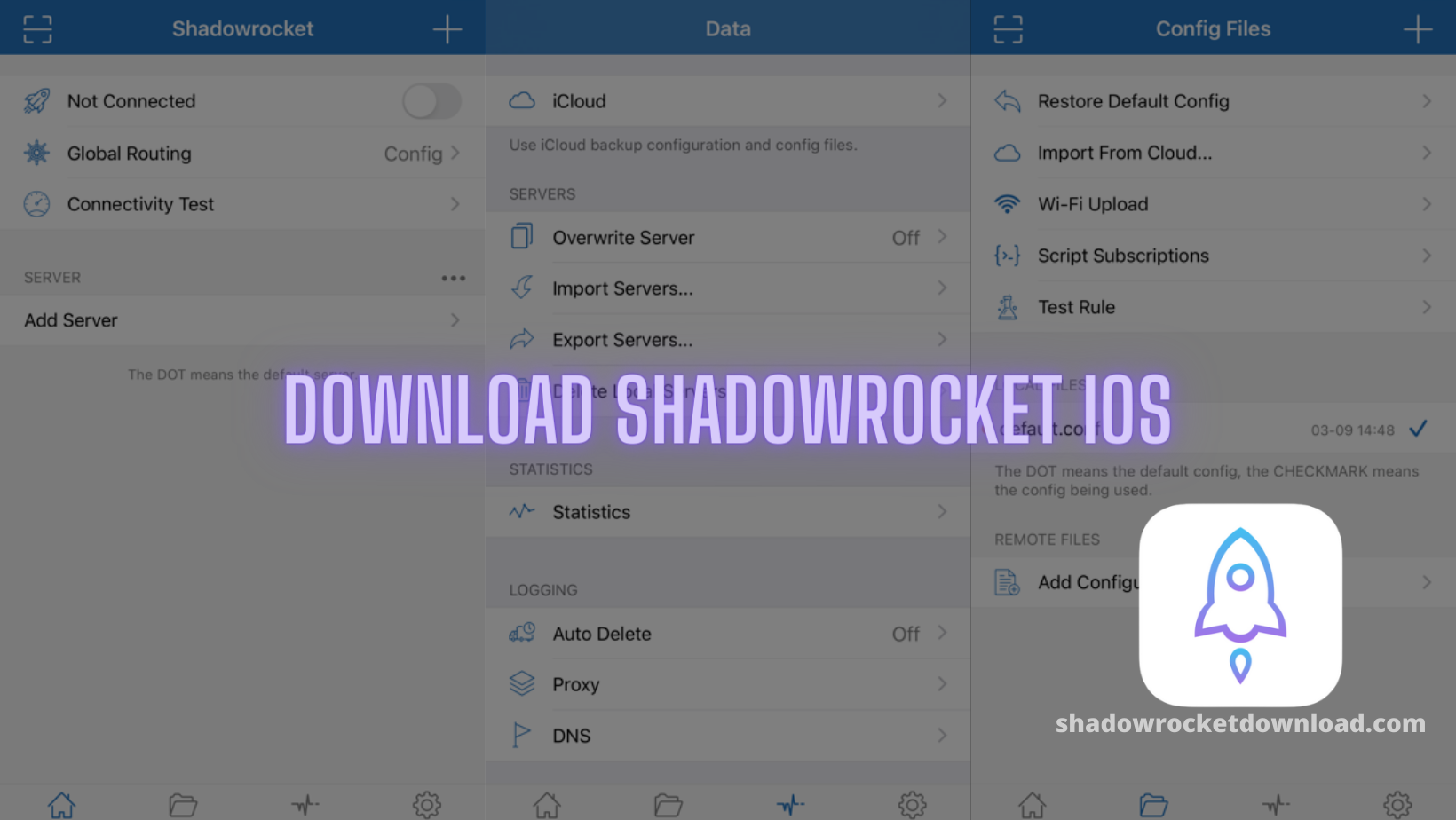Select config checkmark dated 03-09 14:48
1456x820 pixels.
1419,429
